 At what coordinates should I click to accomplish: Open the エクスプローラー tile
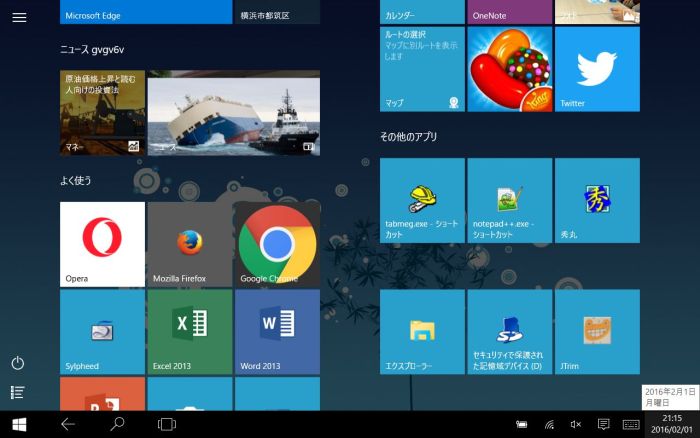422,331
